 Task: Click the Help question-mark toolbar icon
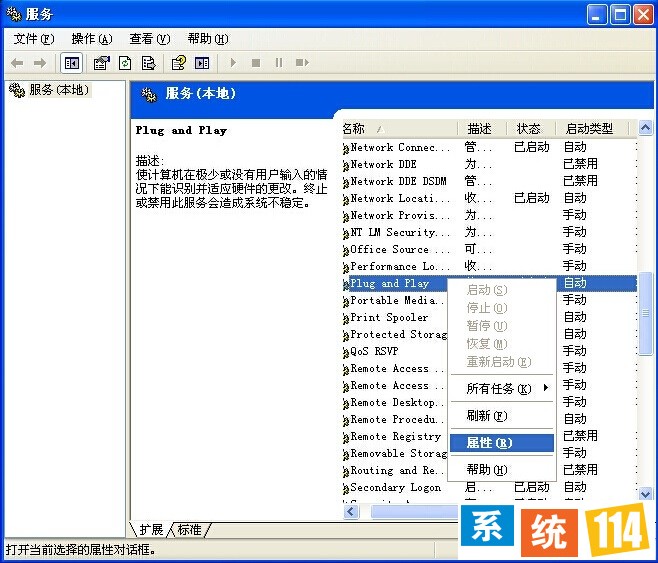[178, 63]
